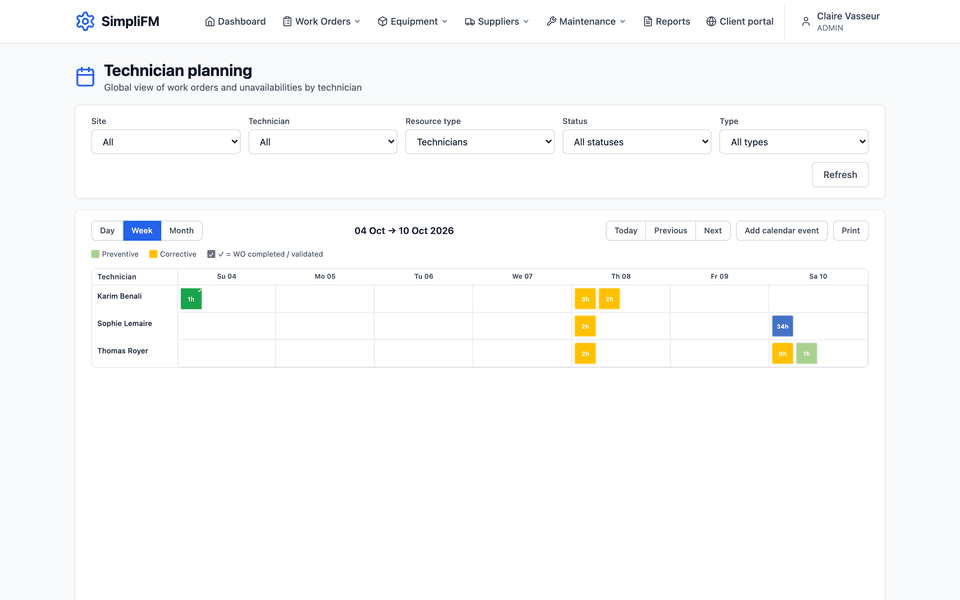Open the Reports document icon

pos(647,21)
